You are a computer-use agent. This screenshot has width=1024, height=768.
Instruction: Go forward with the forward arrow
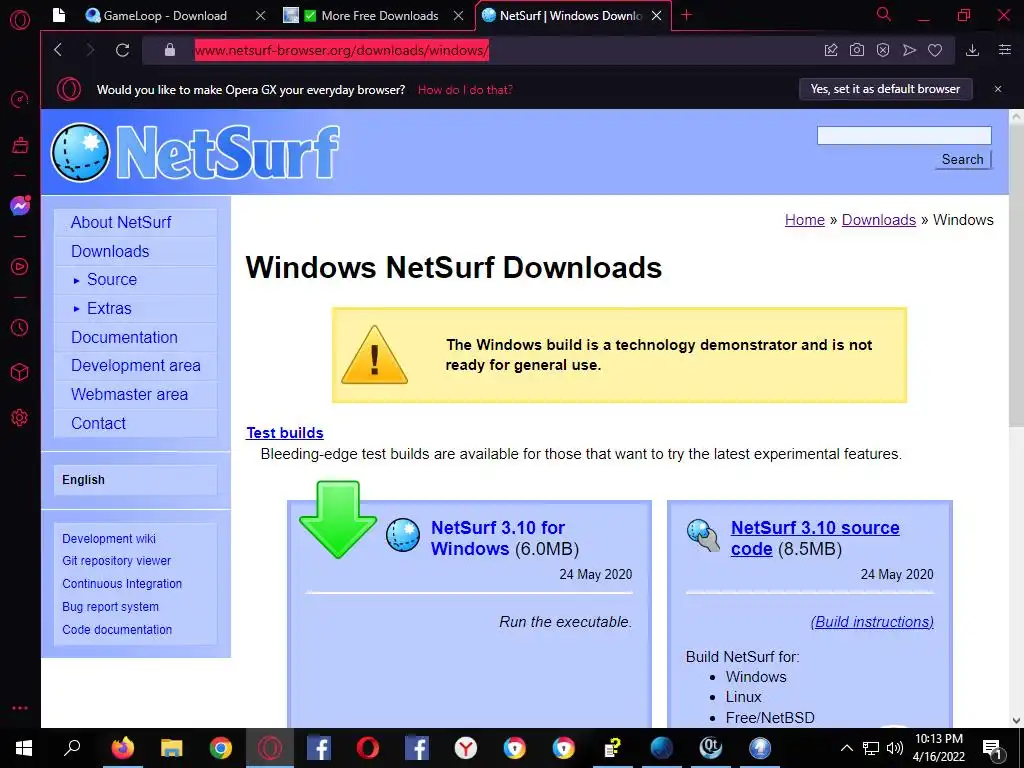[90, 50]
